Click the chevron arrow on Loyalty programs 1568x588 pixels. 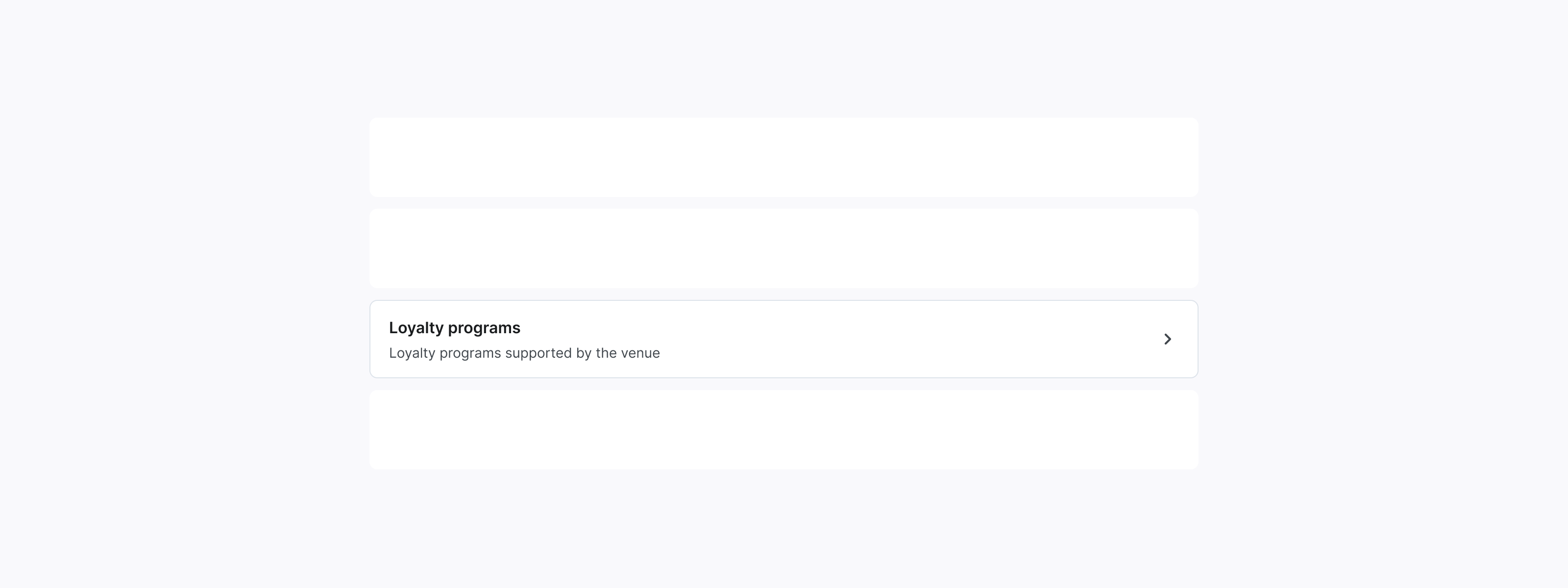coord(1167,339)
